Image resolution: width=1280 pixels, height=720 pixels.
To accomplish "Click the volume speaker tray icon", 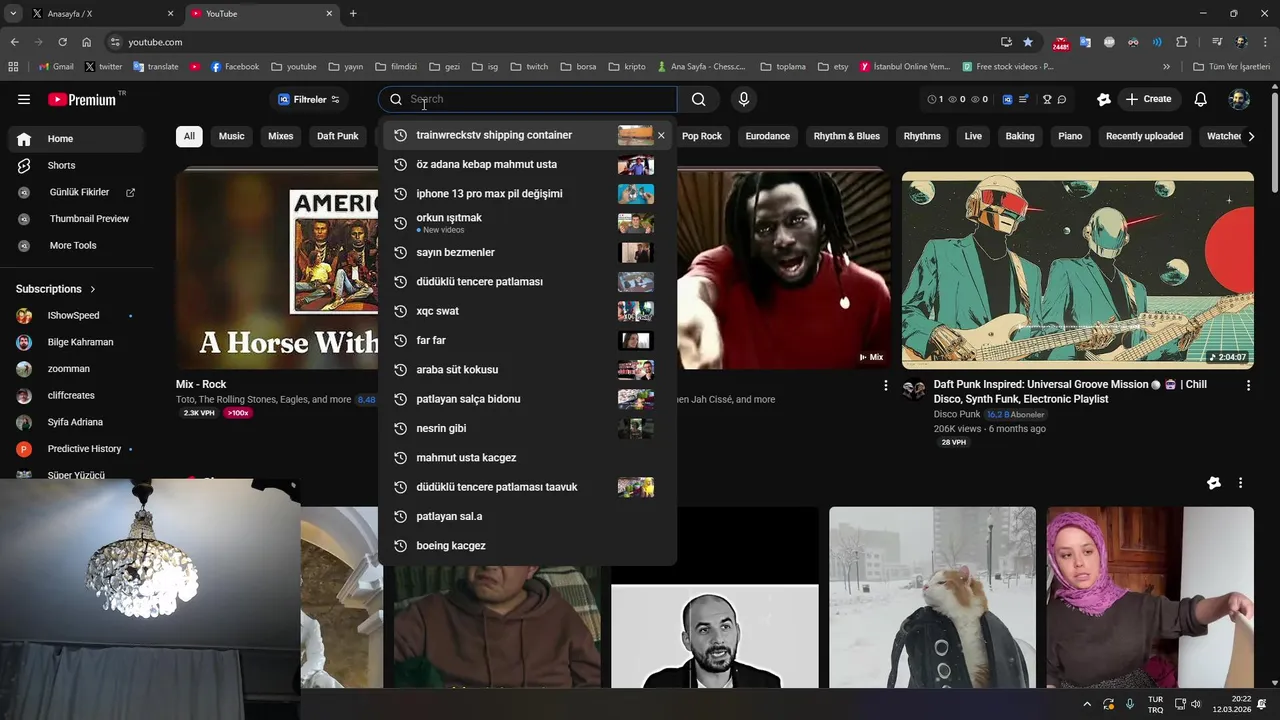I will click(1196, 704).
